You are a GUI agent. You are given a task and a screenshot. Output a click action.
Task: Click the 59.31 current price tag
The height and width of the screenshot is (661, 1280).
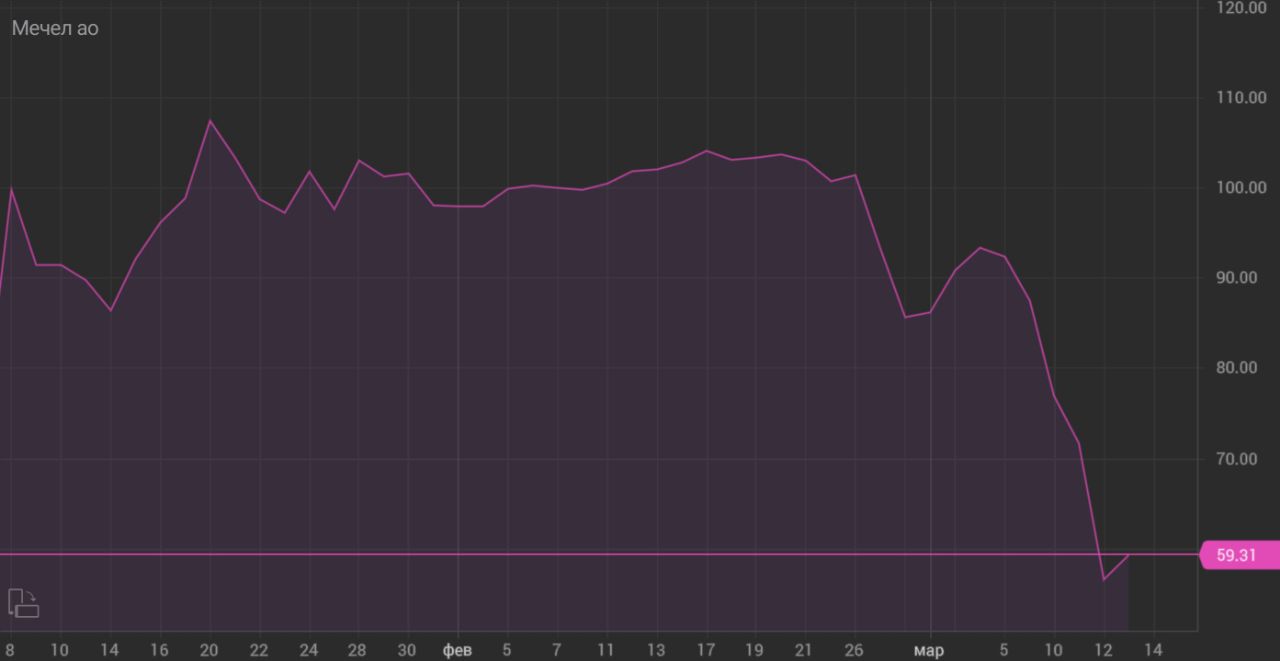click(1237, 555)
